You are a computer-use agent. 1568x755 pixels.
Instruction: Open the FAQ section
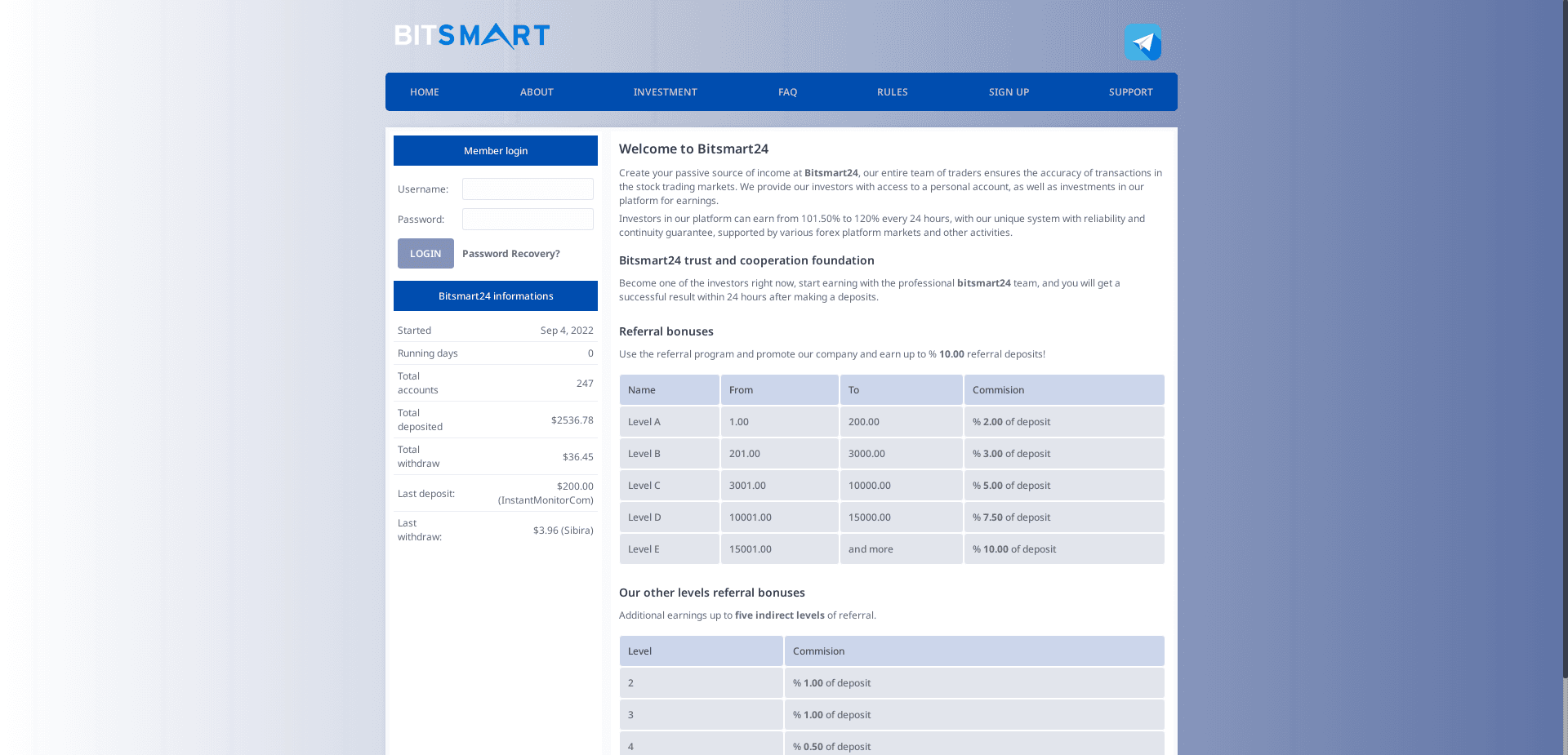786,91
